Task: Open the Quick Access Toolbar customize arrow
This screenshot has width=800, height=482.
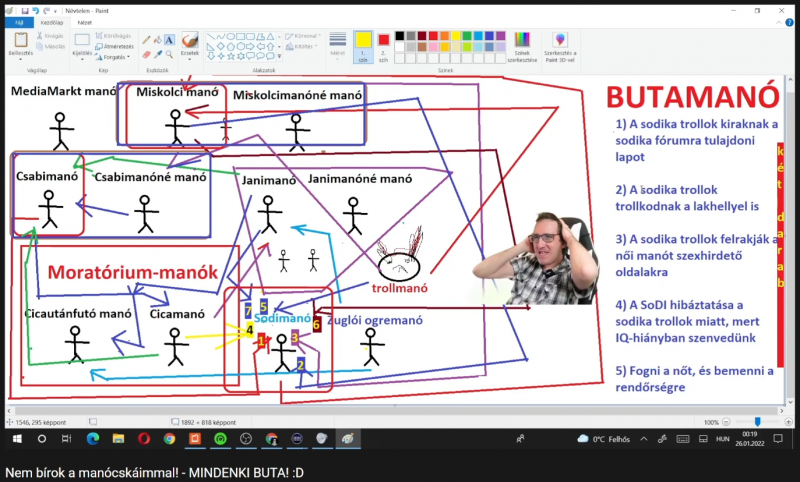Action: [56, 10]
